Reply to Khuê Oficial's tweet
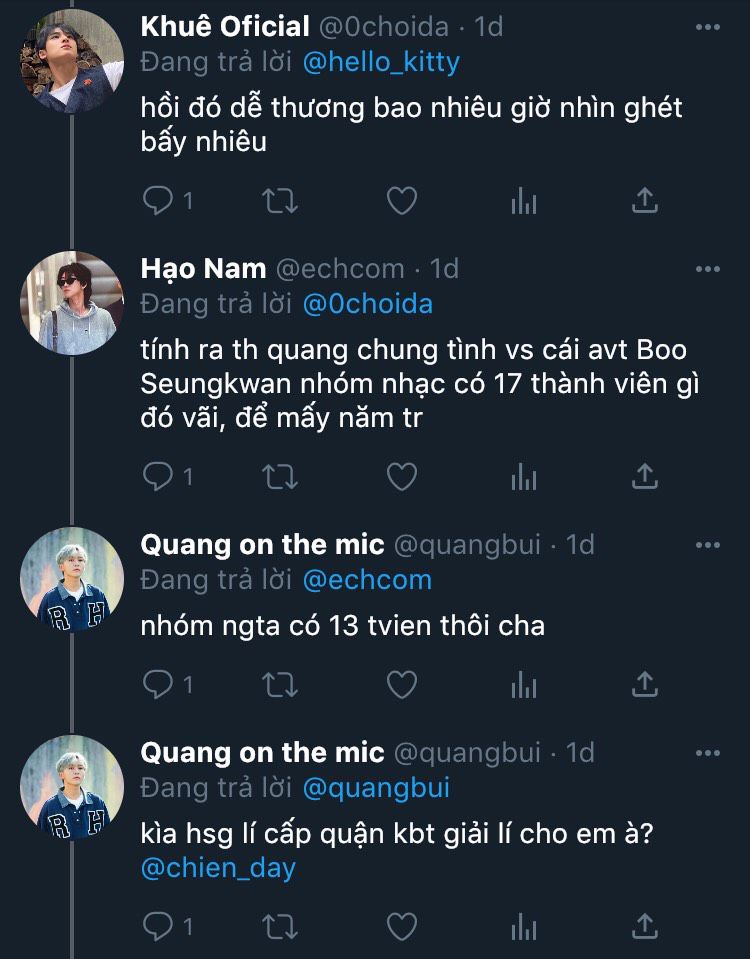 158,201
